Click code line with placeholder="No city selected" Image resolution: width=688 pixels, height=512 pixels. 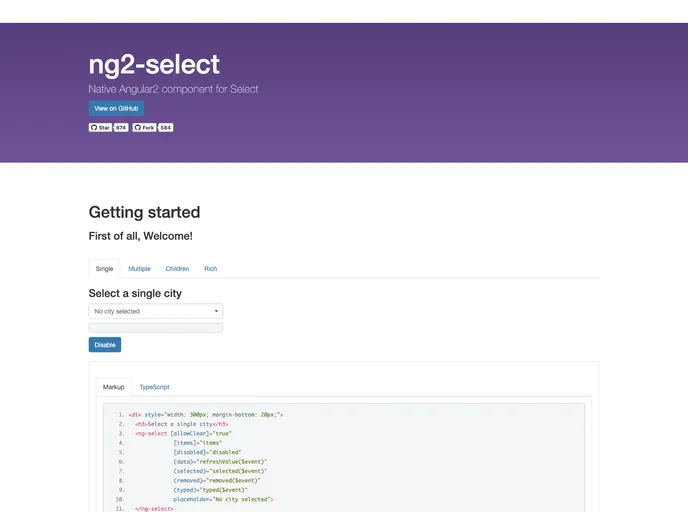pyautogui.click(x=223, y=499)
